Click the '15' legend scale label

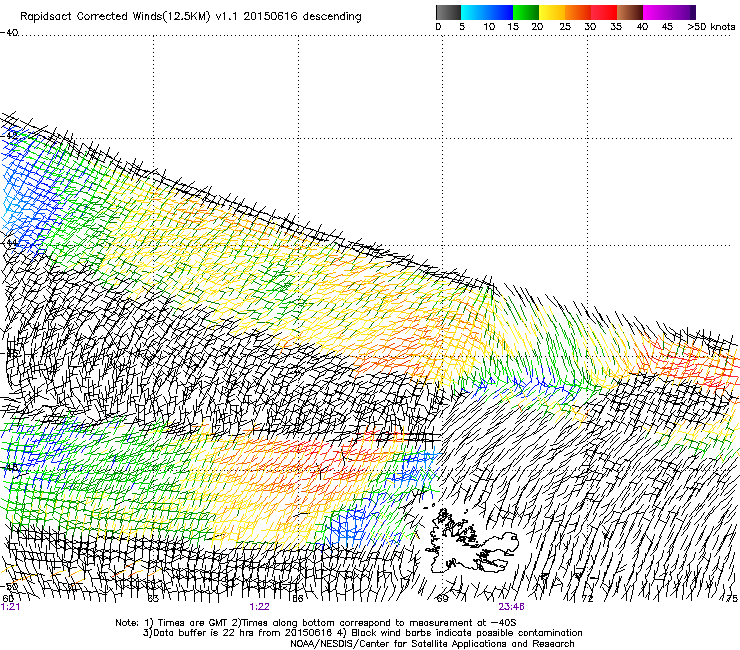click(513, 27)
